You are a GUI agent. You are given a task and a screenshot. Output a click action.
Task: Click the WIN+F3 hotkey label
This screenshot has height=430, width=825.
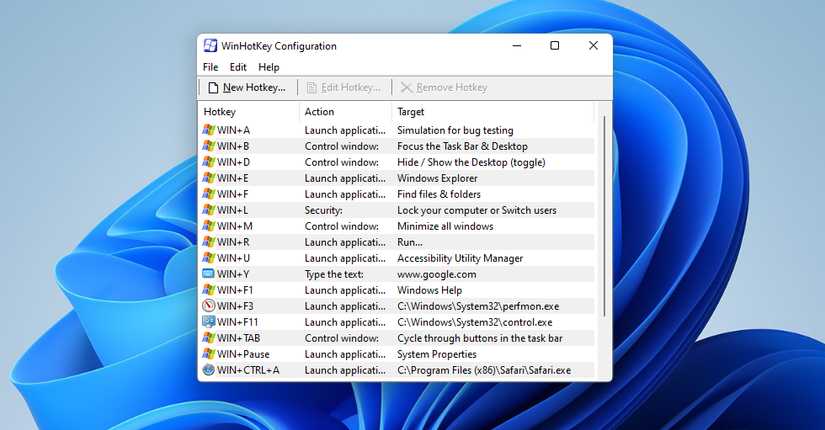(235, 306)
